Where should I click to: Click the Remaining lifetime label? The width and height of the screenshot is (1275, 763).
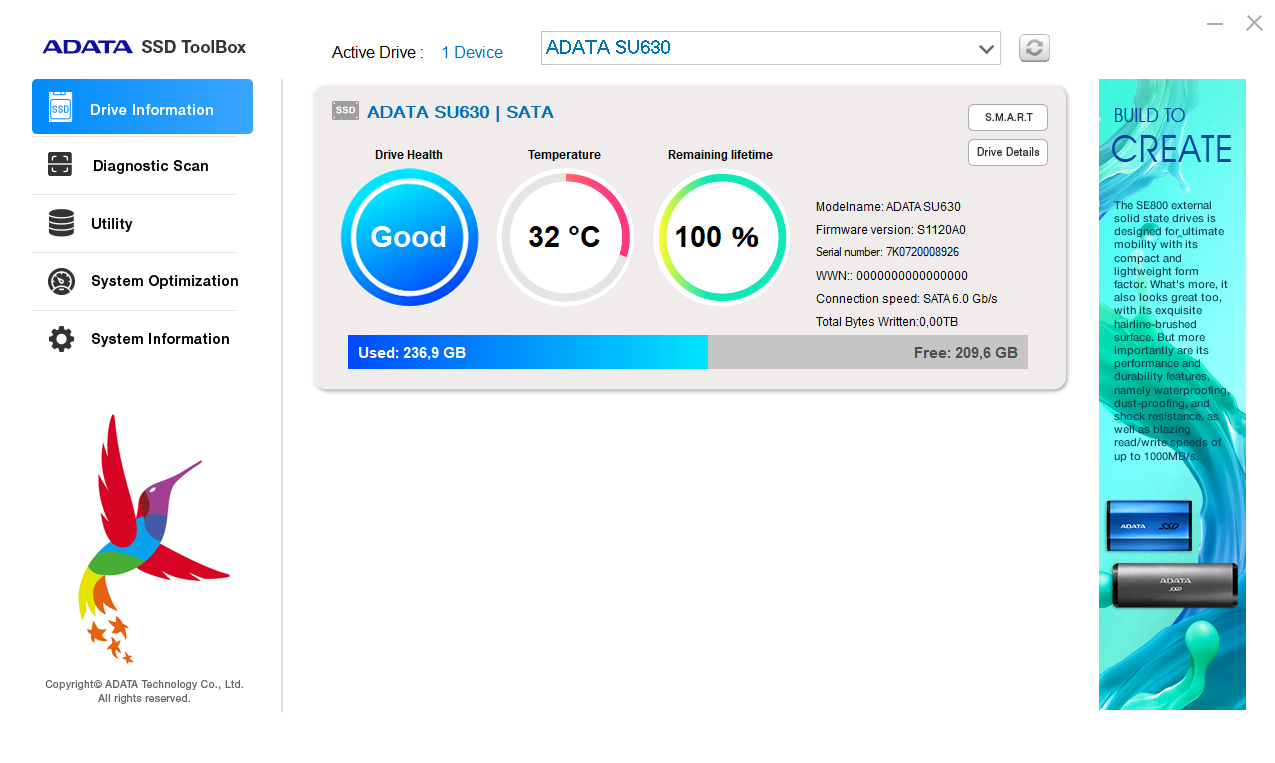pos(720,155)
